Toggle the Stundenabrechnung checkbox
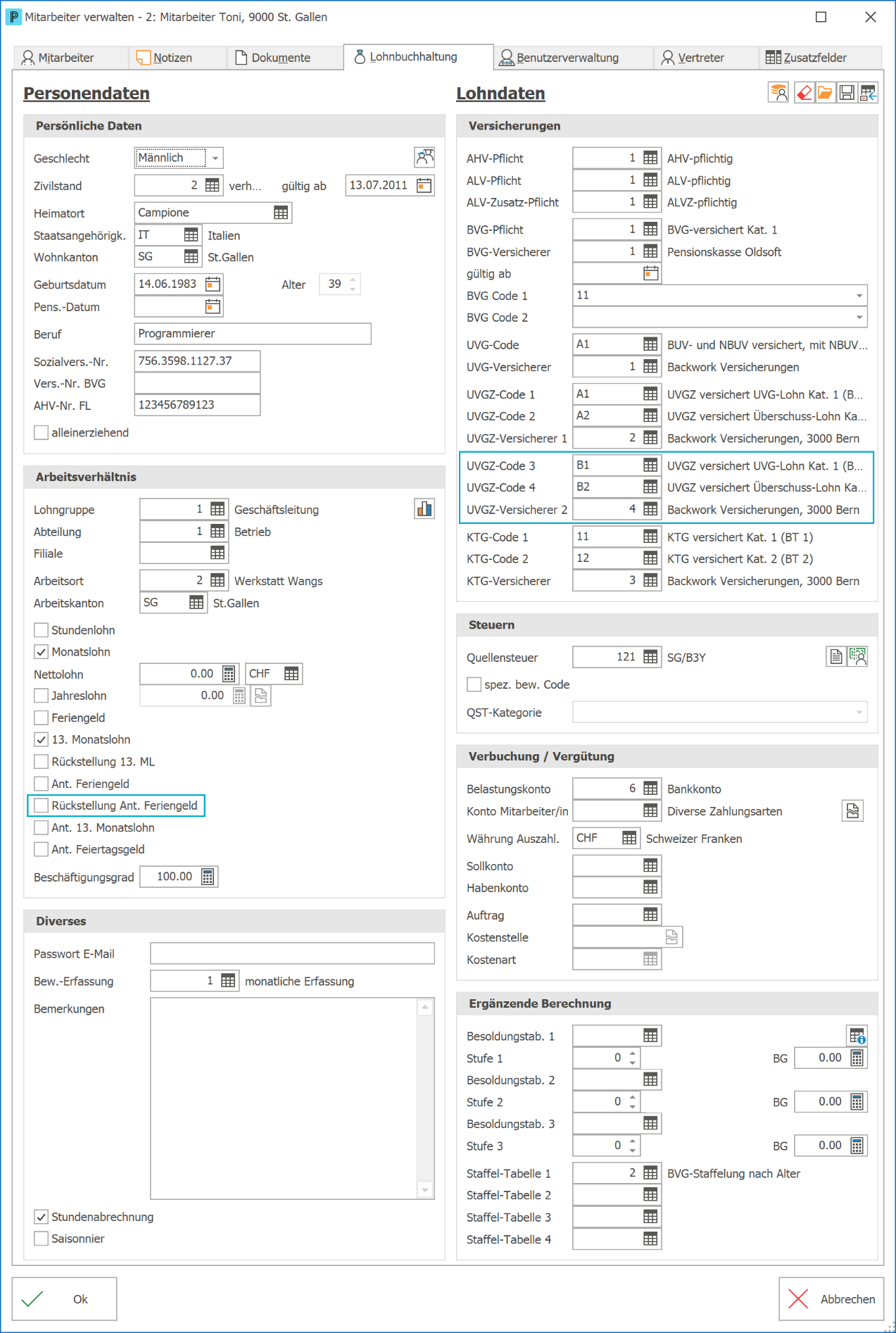 [x=42, y=1217]
